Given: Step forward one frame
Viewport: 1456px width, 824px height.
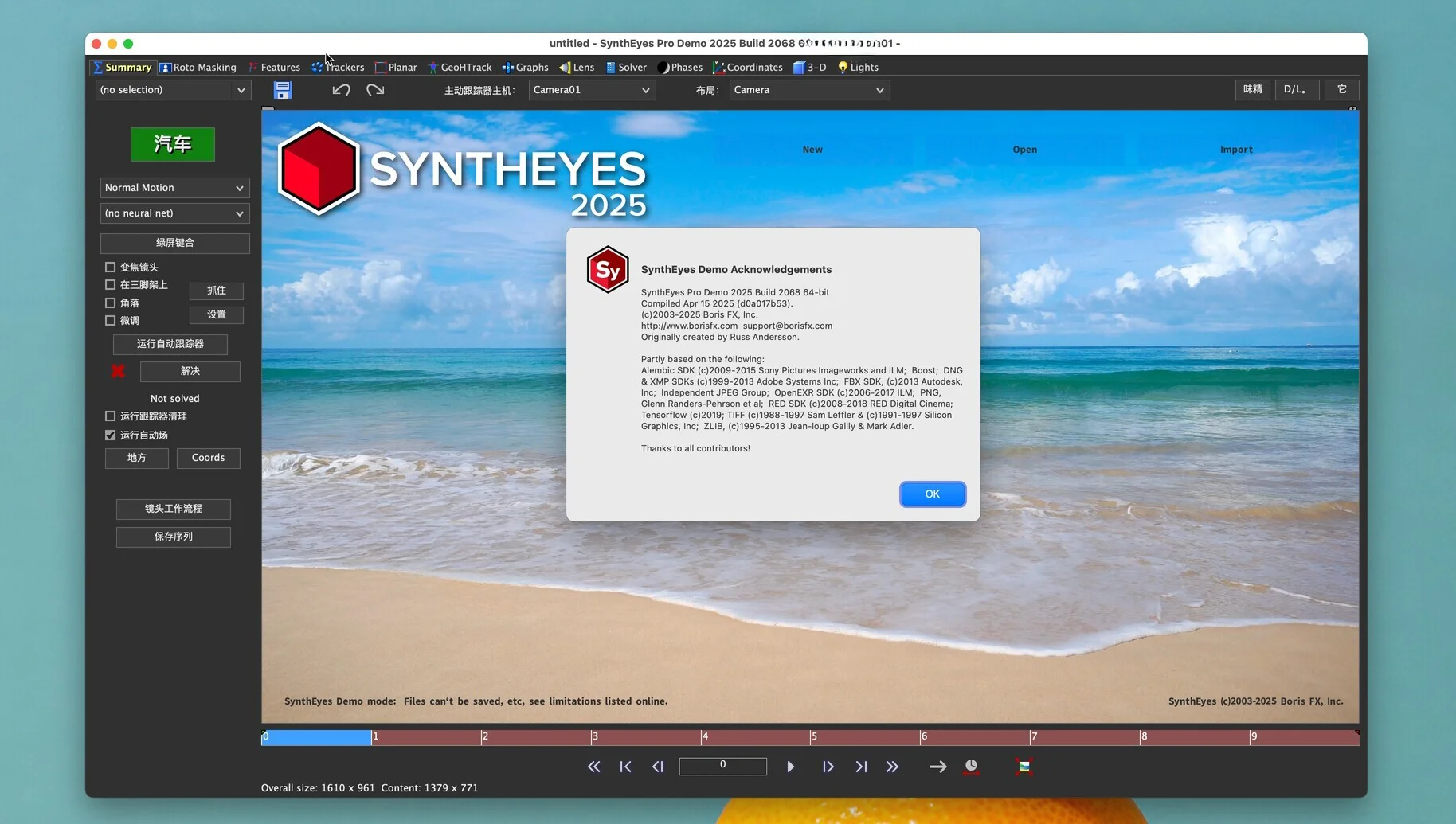Looking at the screenshot, I should [x=828, y=767].
